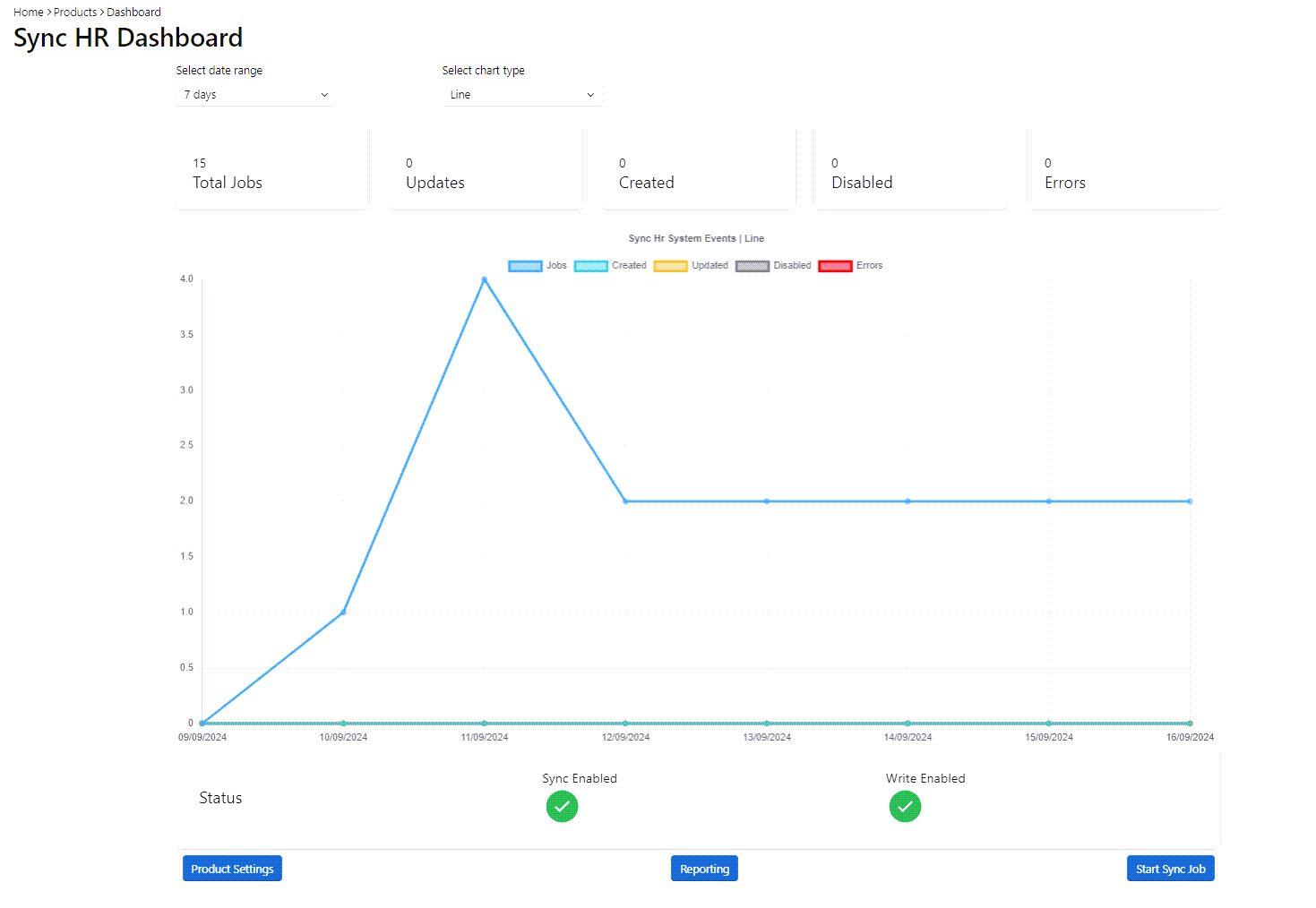Open the Reporting page
Viewport: 1316px width, 908px height.
[704, 869]
